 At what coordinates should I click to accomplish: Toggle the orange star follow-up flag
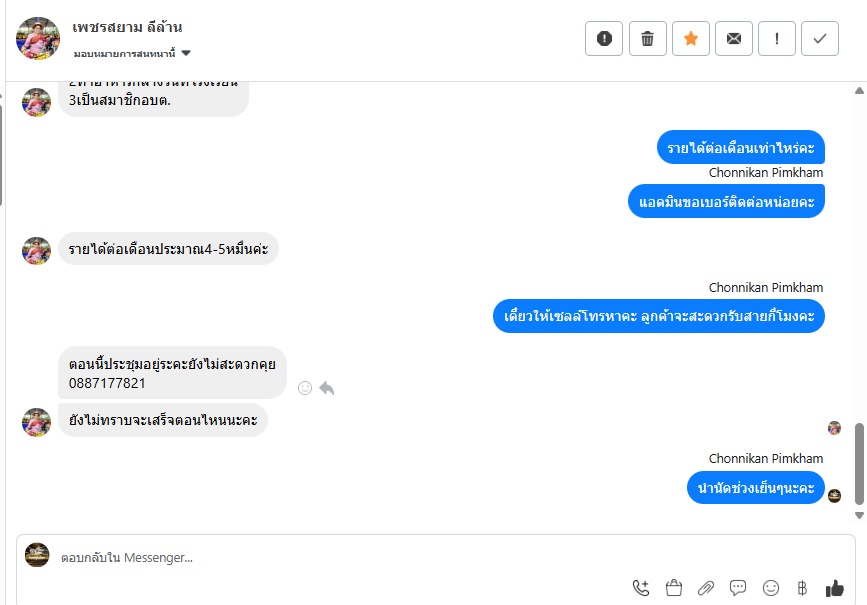(x=691, y=39)
